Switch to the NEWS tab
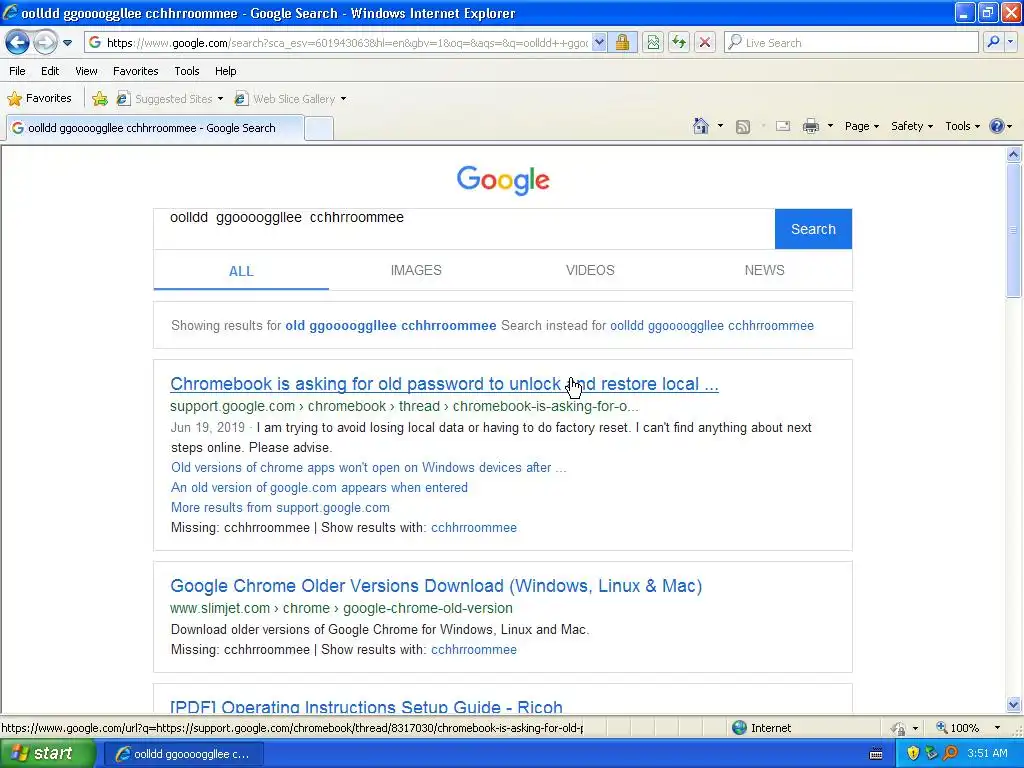This screenshot has height=768, width=1024. (x=765, y=270)
